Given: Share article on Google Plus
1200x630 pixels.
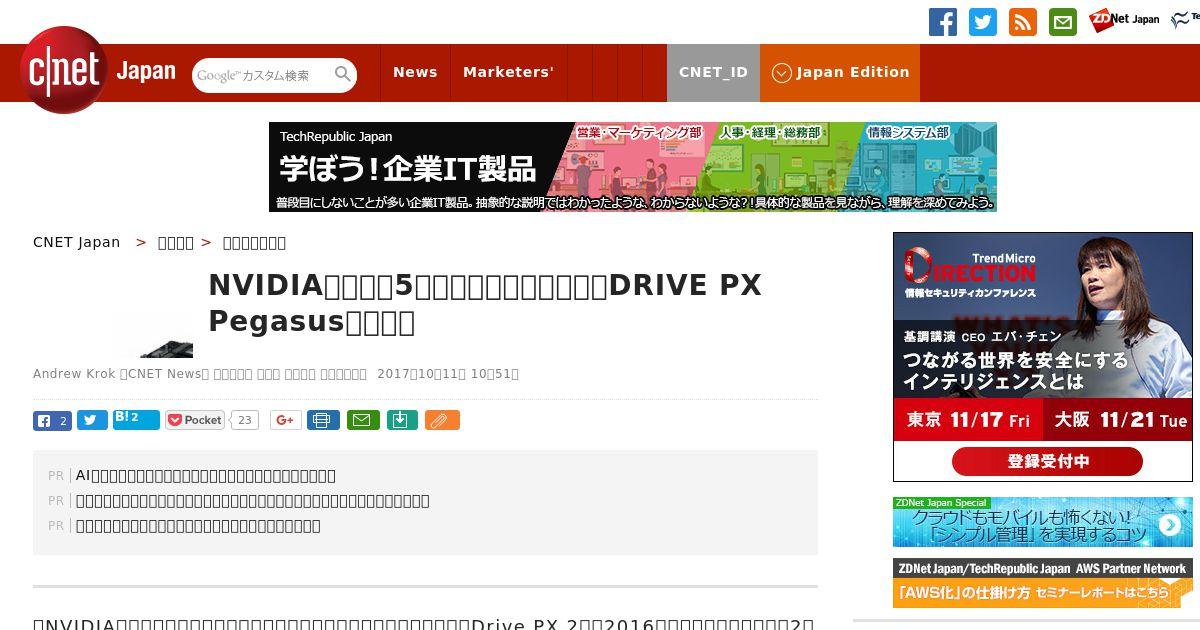Looking at the screenshot, I should coord(285,420).
